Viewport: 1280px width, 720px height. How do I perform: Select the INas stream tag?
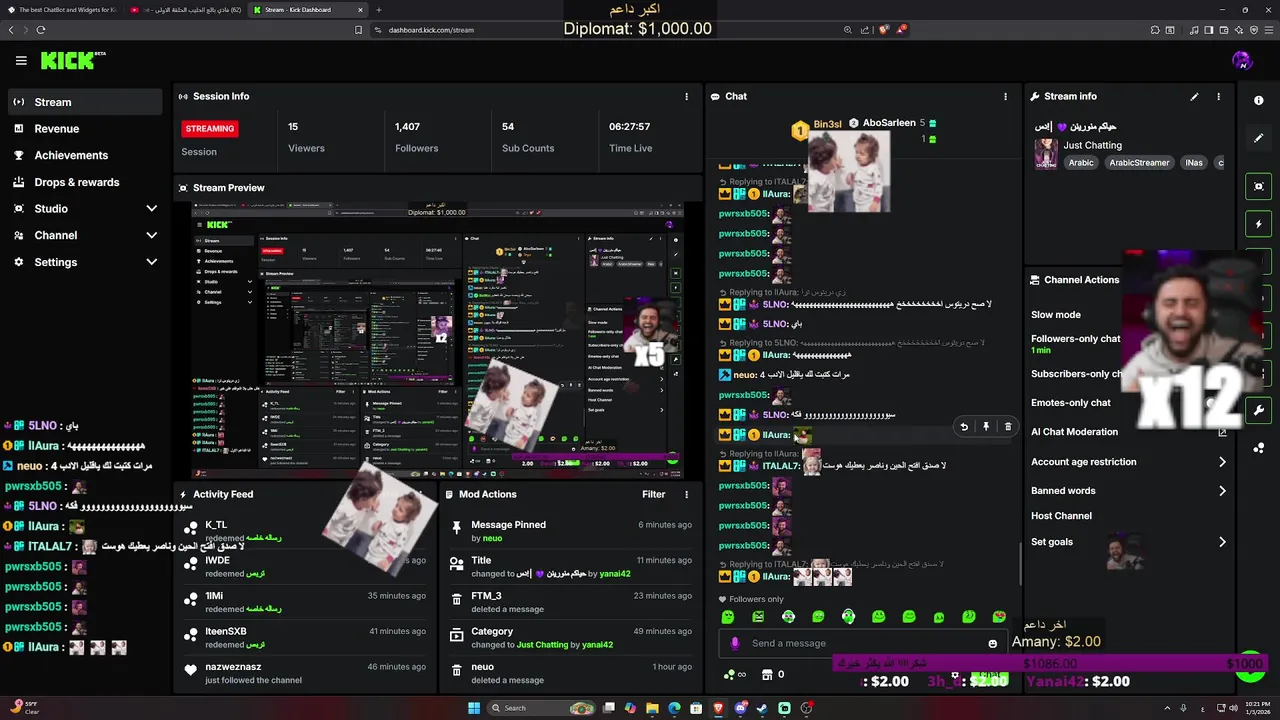1193,163
